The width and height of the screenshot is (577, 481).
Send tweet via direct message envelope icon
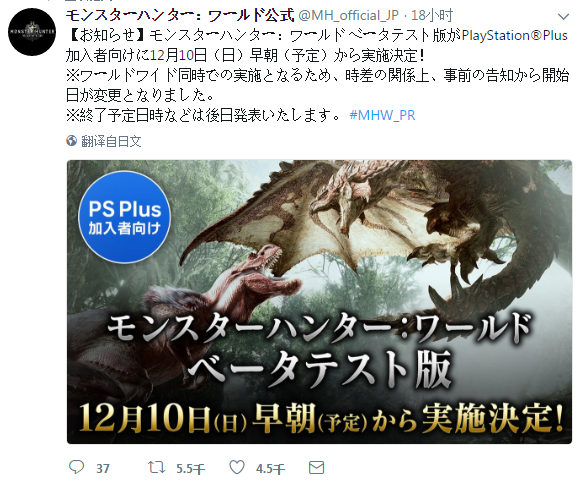316,467
